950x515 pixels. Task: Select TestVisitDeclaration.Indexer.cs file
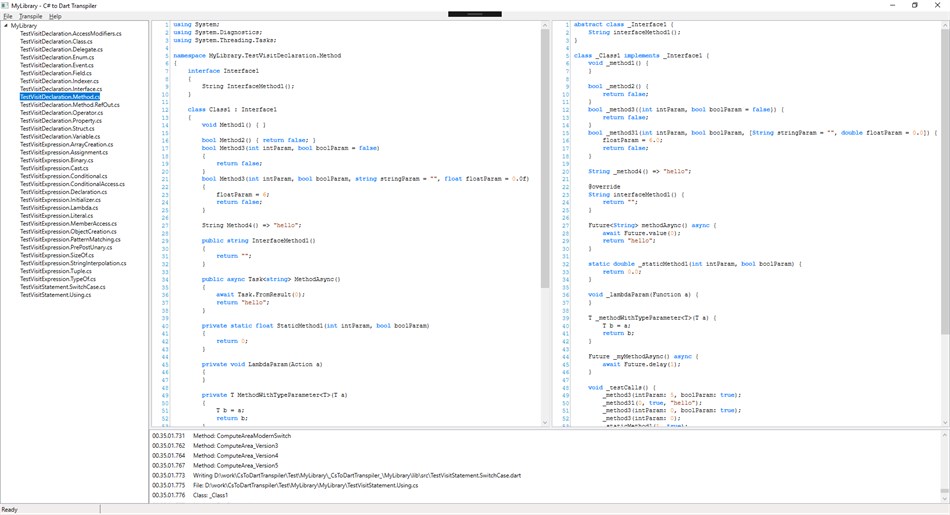[x=59, y=81]
